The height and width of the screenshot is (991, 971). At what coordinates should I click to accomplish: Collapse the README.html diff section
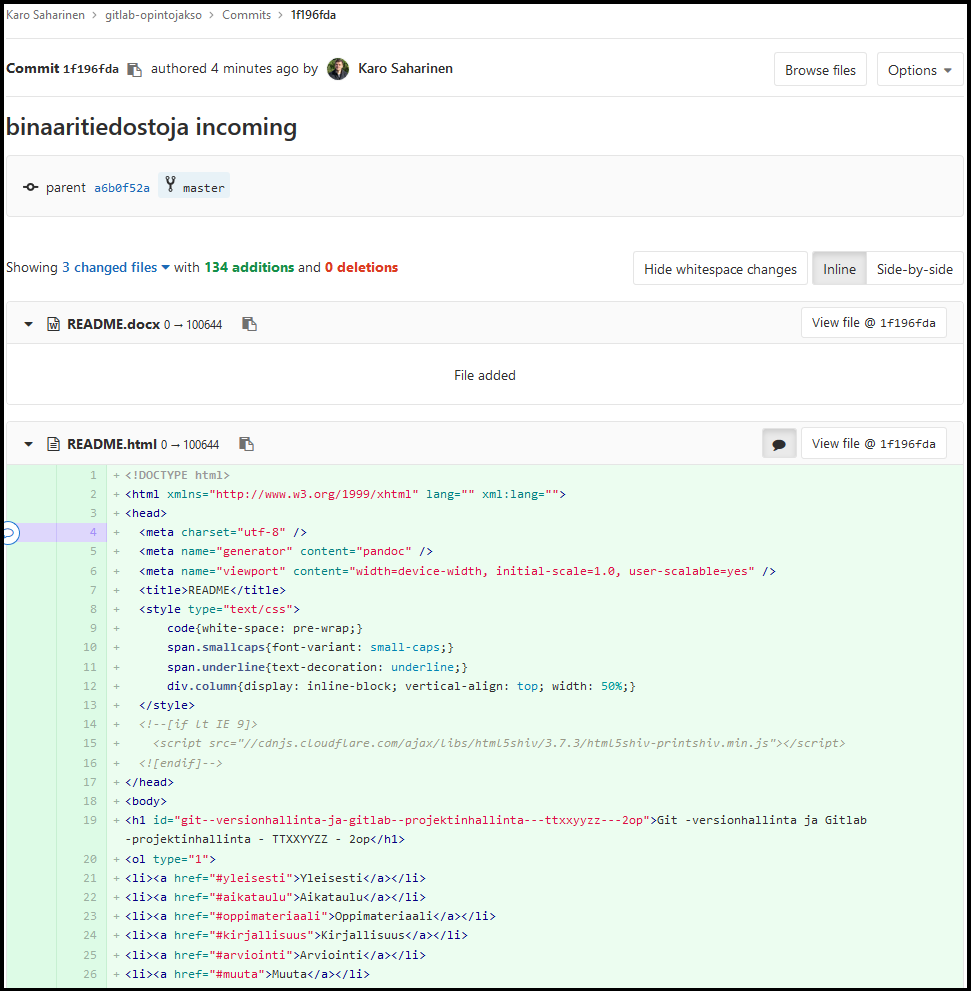(x=29, y=444)
